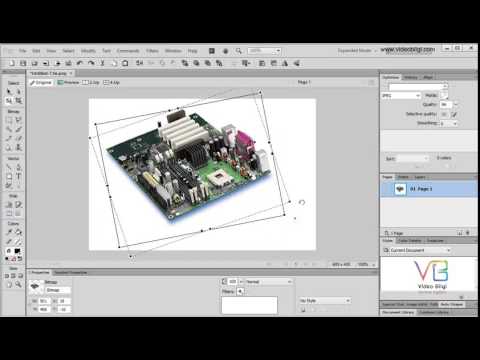The image size is (480, 360).
Task: Pick the Text tool
Action: click(19, 176)
